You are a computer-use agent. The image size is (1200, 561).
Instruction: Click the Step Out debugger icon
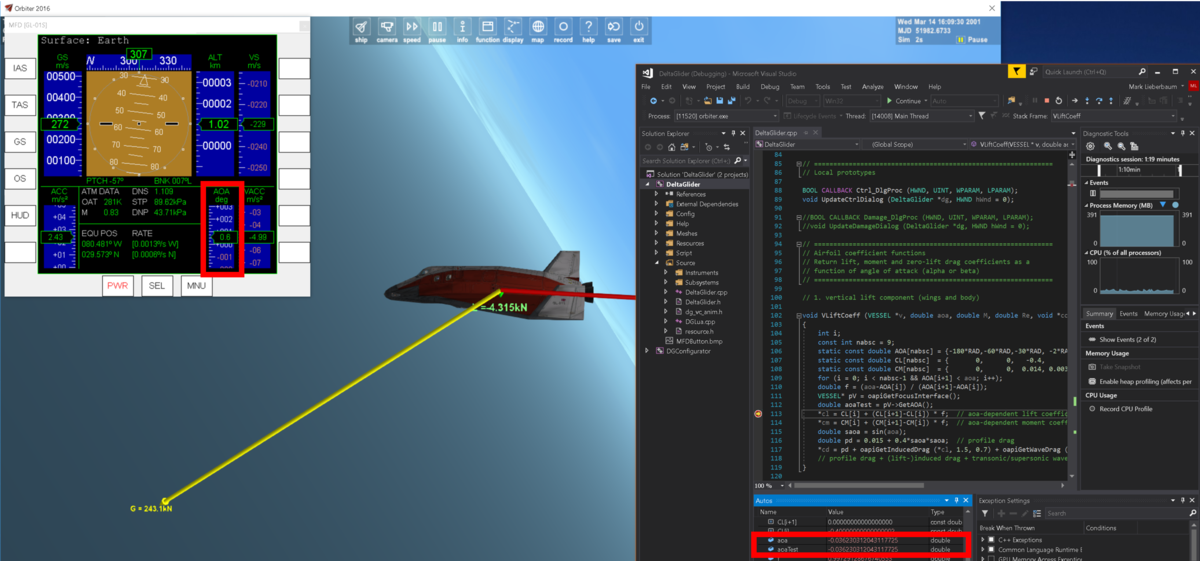point(1111,101)
